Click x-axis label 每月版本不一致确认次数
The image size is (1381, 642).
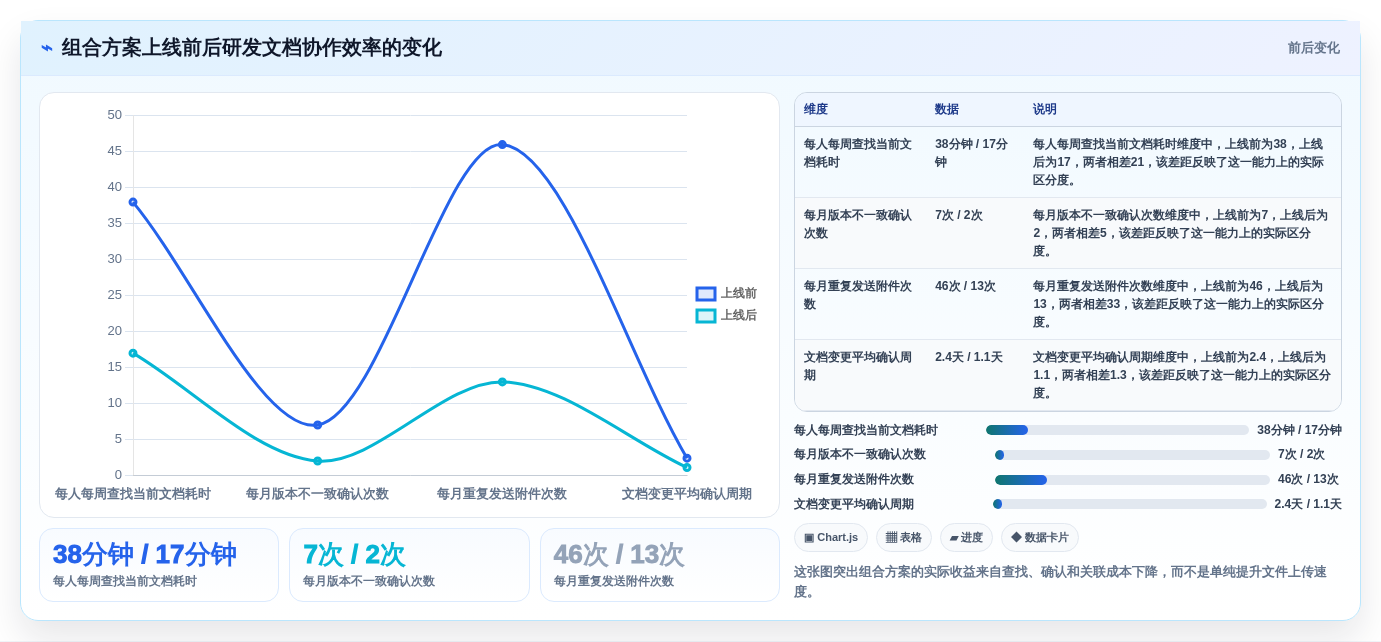[317, 494]
